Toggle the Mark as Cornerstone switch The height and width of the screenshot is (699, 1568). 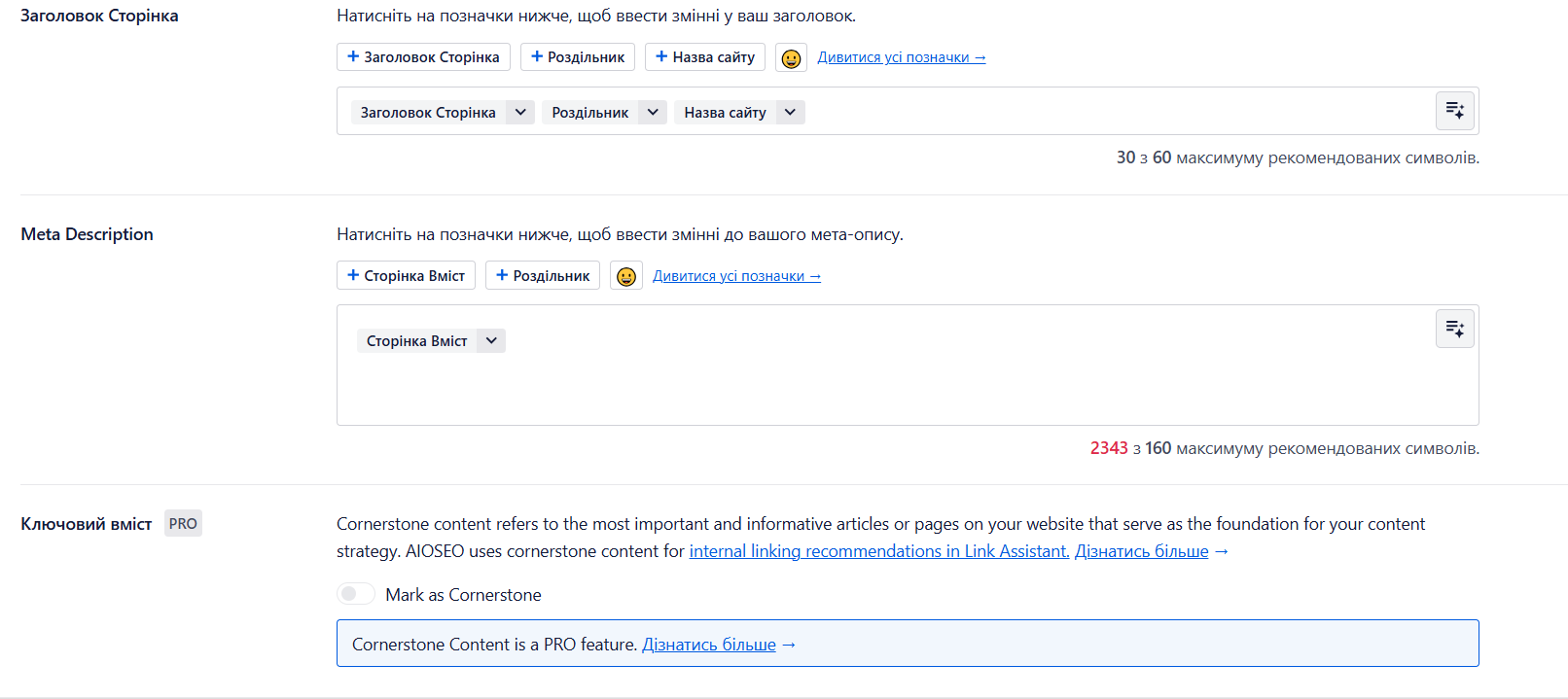click(356, 594)
